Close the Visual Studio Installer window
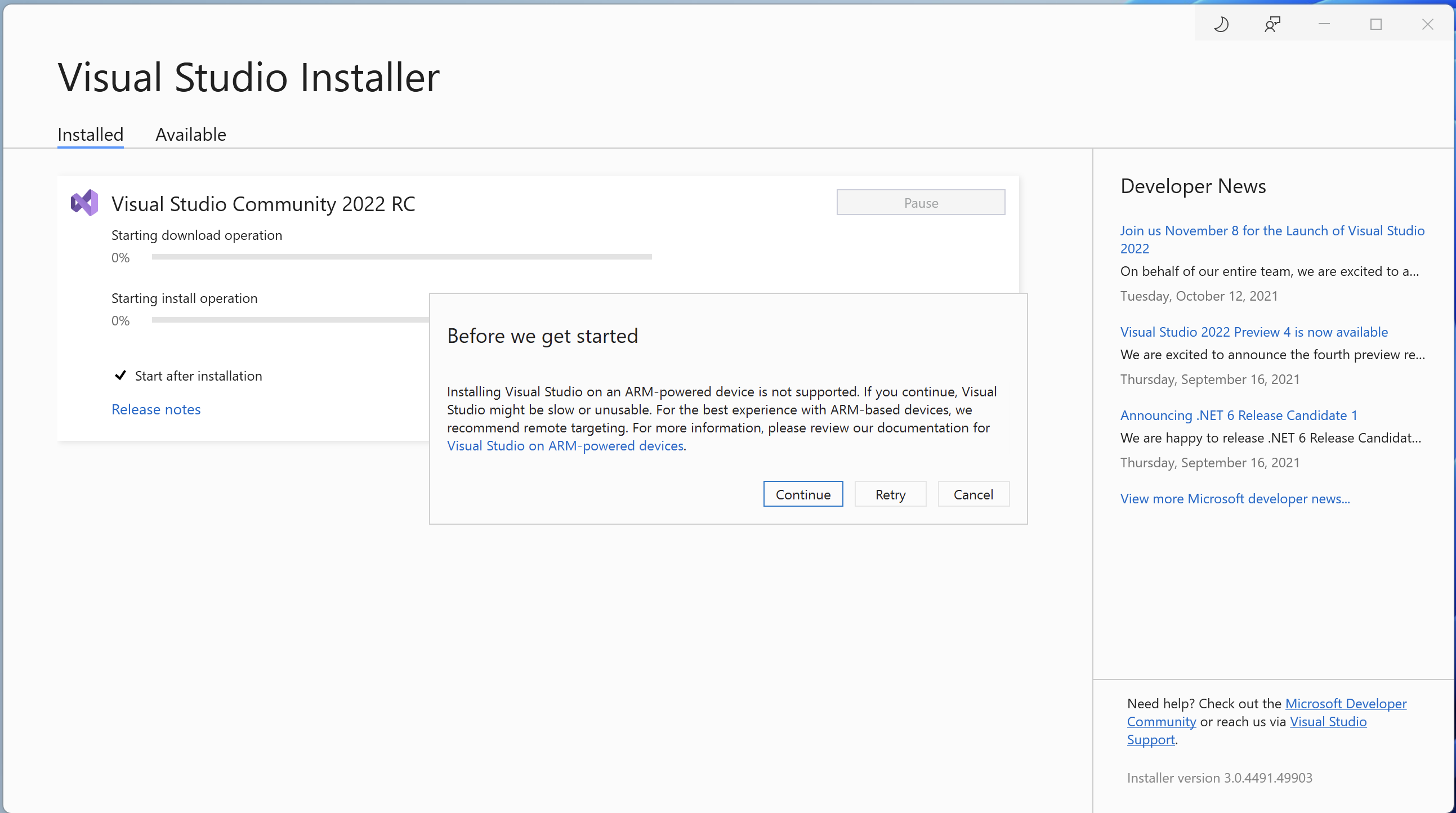Image resolution: width=1456 pixels, height=813 pixels. (1428, 24)
